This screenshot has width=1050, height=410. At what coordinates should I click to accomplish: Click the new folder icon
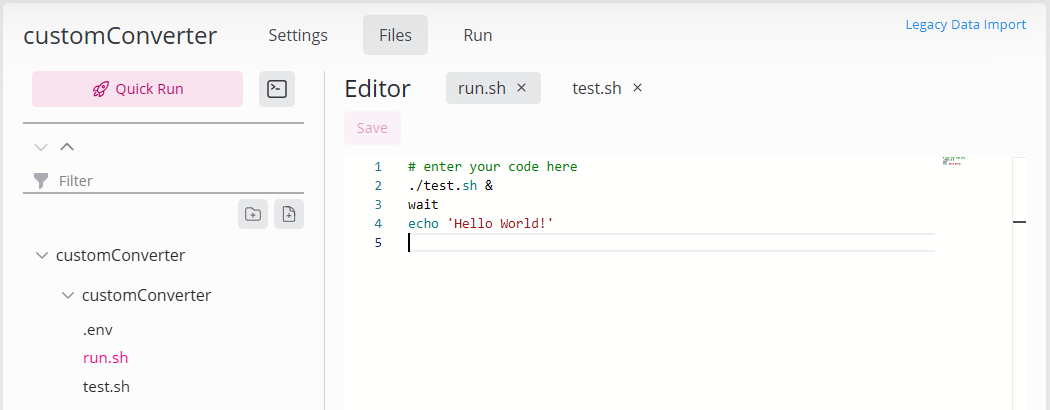click(253, 214)
